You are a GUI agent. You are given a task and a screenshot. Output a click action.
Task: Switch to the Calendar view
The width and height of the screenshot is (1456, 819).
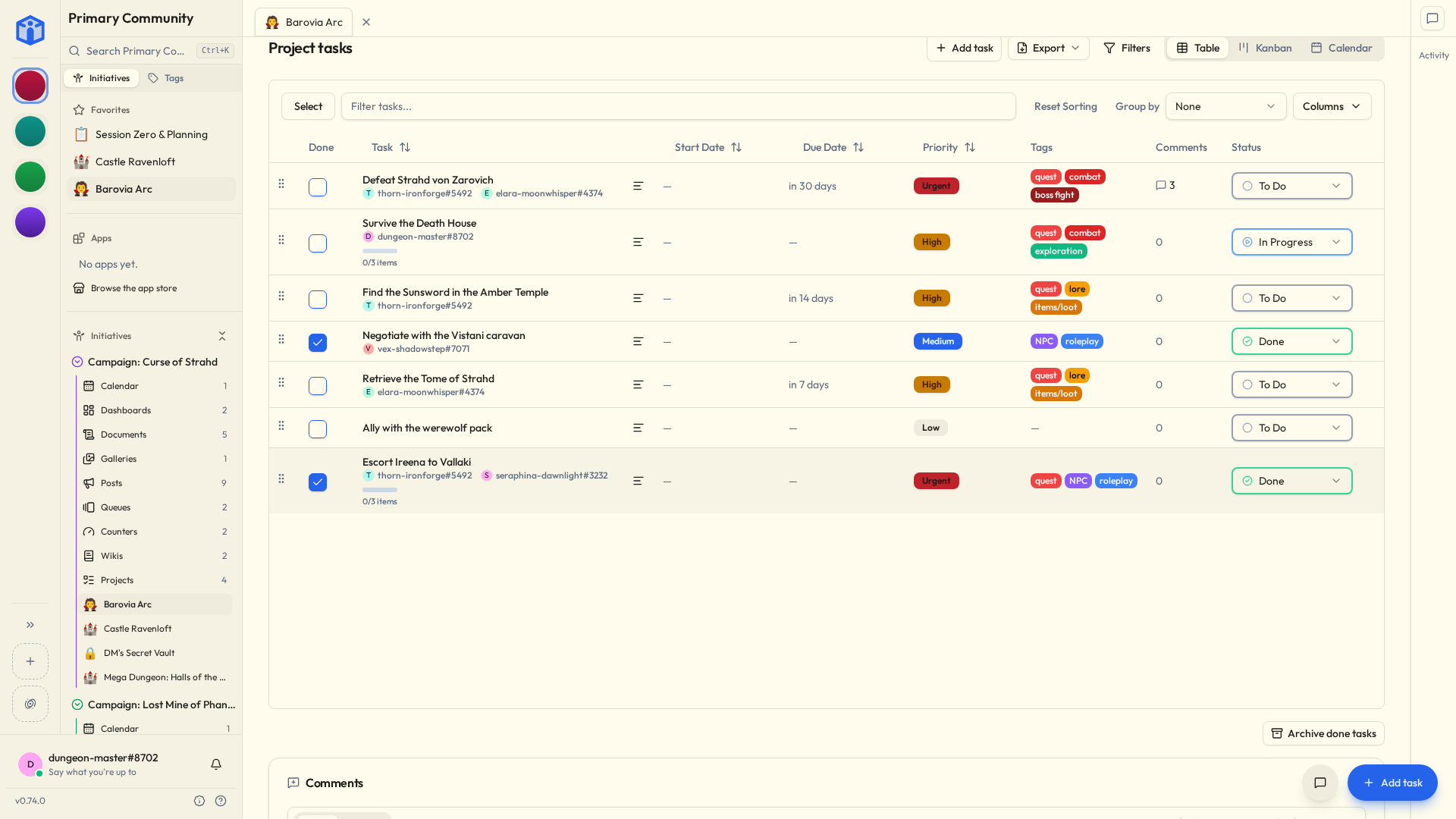1341,48
